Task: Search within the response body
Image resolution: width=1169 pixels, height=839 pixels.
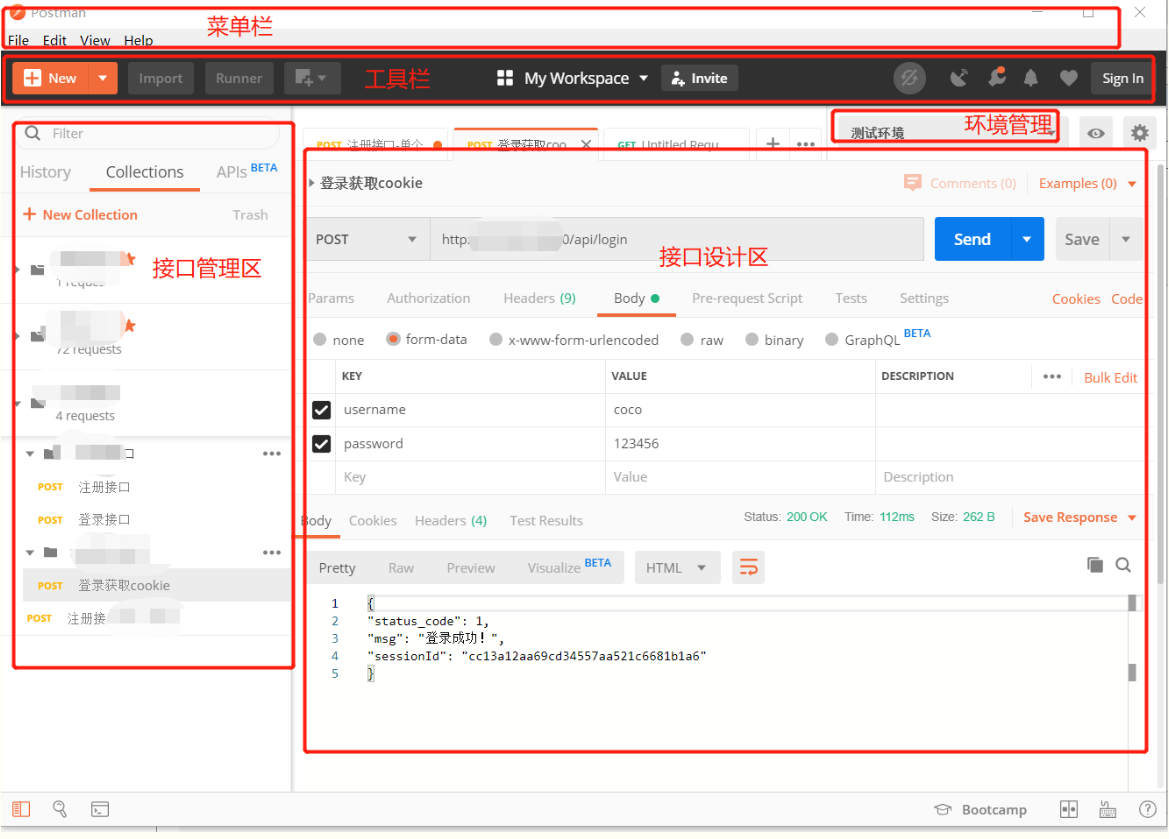Action: pos(1123,565)
